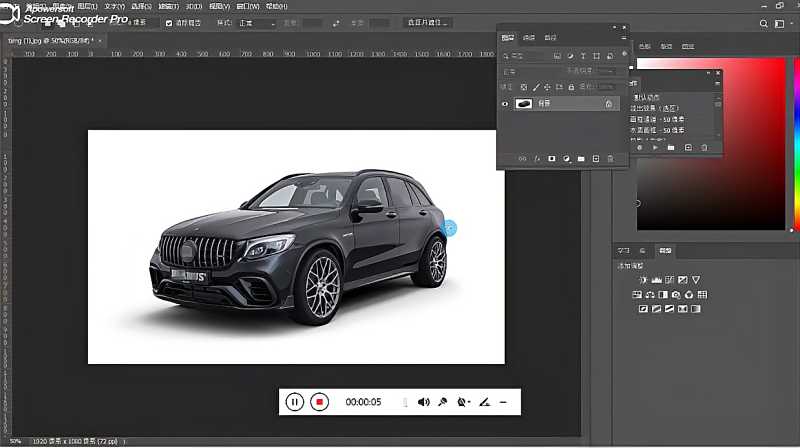Toggle layer filtering switch on or off
Screen dimensions: 800x448
[624, 54]
